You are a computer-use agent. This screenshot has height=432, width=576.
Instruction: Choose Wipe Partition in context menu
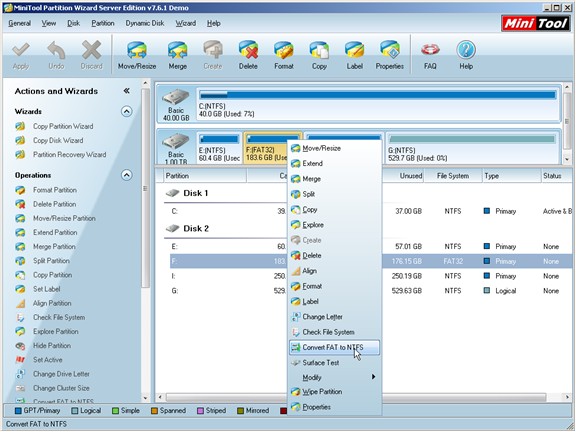334,392
